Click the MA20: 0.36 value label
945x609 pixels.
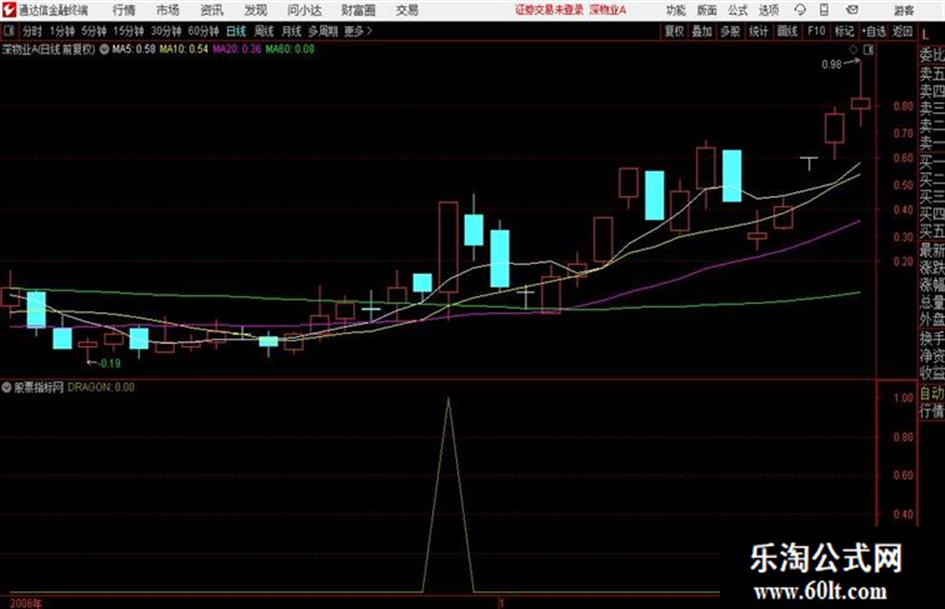[237, 49]
